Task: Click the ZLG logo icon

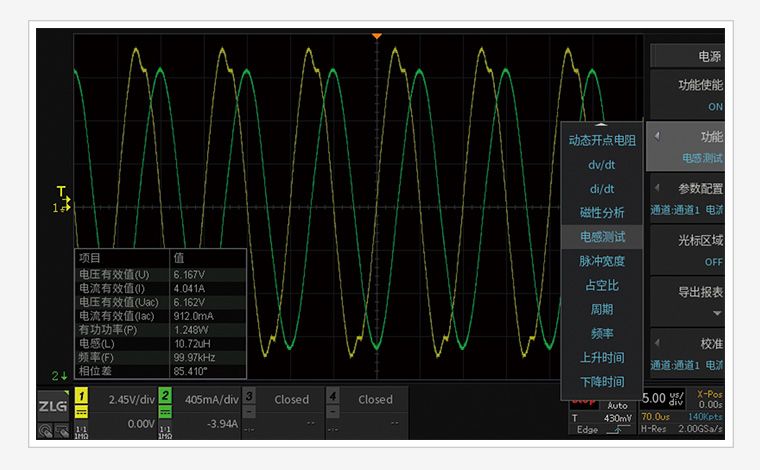Action: (52, 407)
